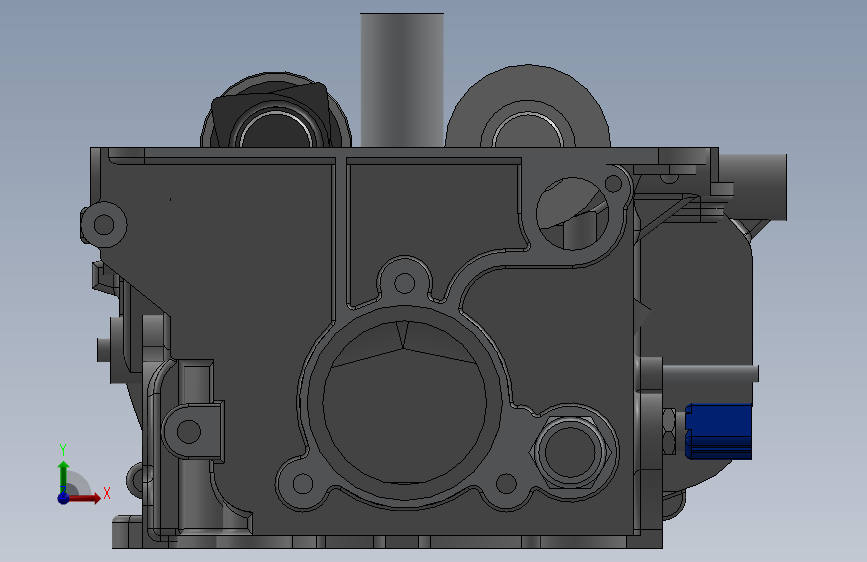The width and height of the screenshot is (867, 562).
Task: Select the blue component on the model's right side
Action: tap(718, 431)
